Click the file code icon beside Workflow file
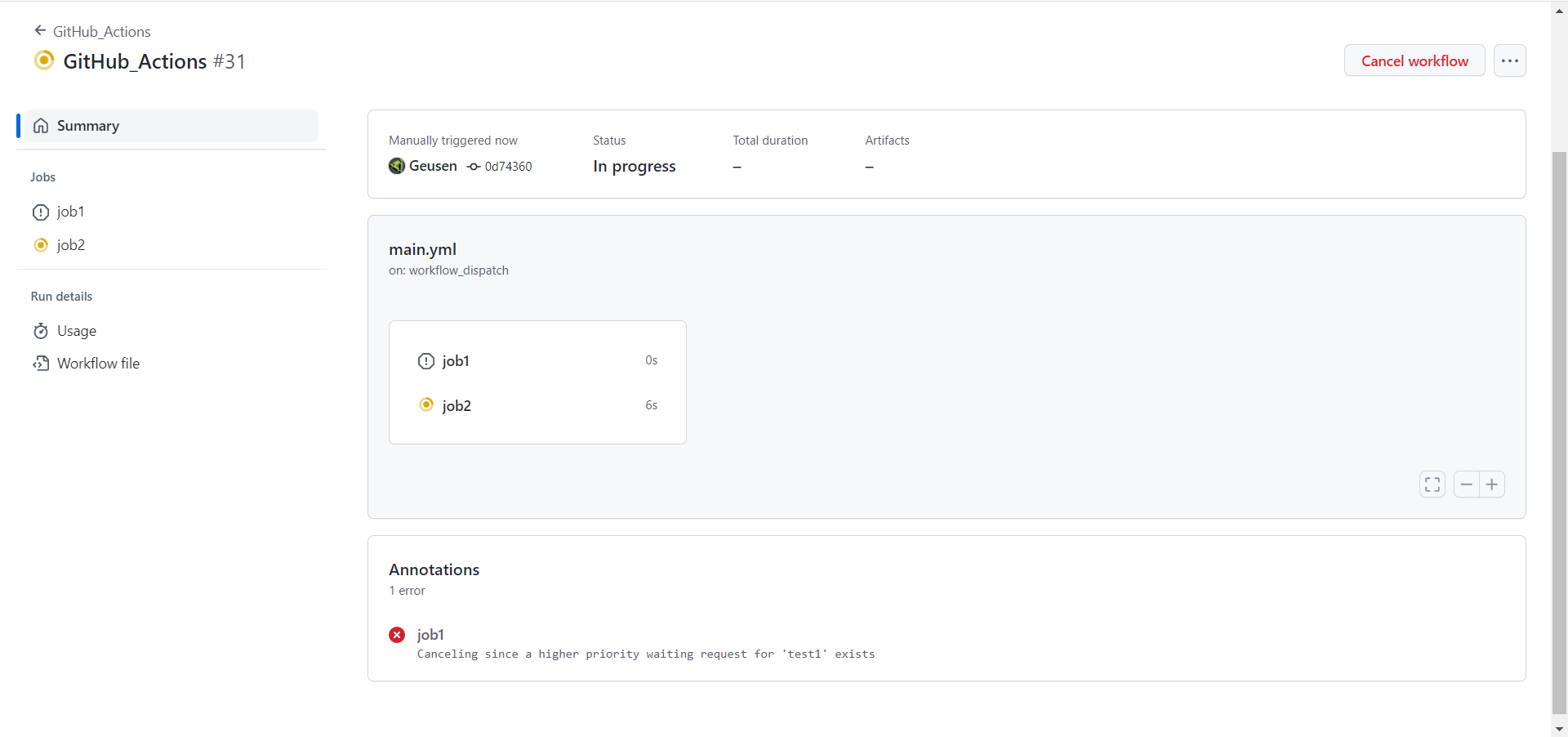 [x=41, y=364]
